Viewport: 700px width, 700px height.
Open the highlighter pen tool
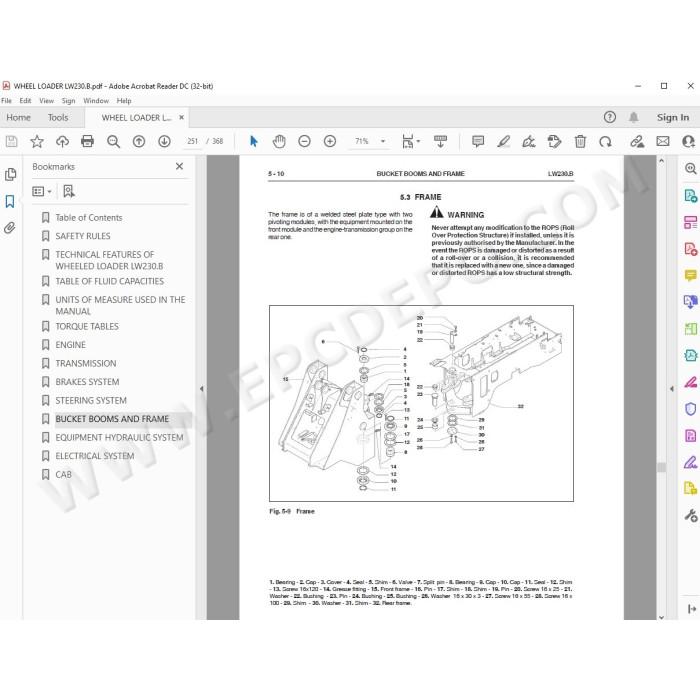tap(504, 142)
